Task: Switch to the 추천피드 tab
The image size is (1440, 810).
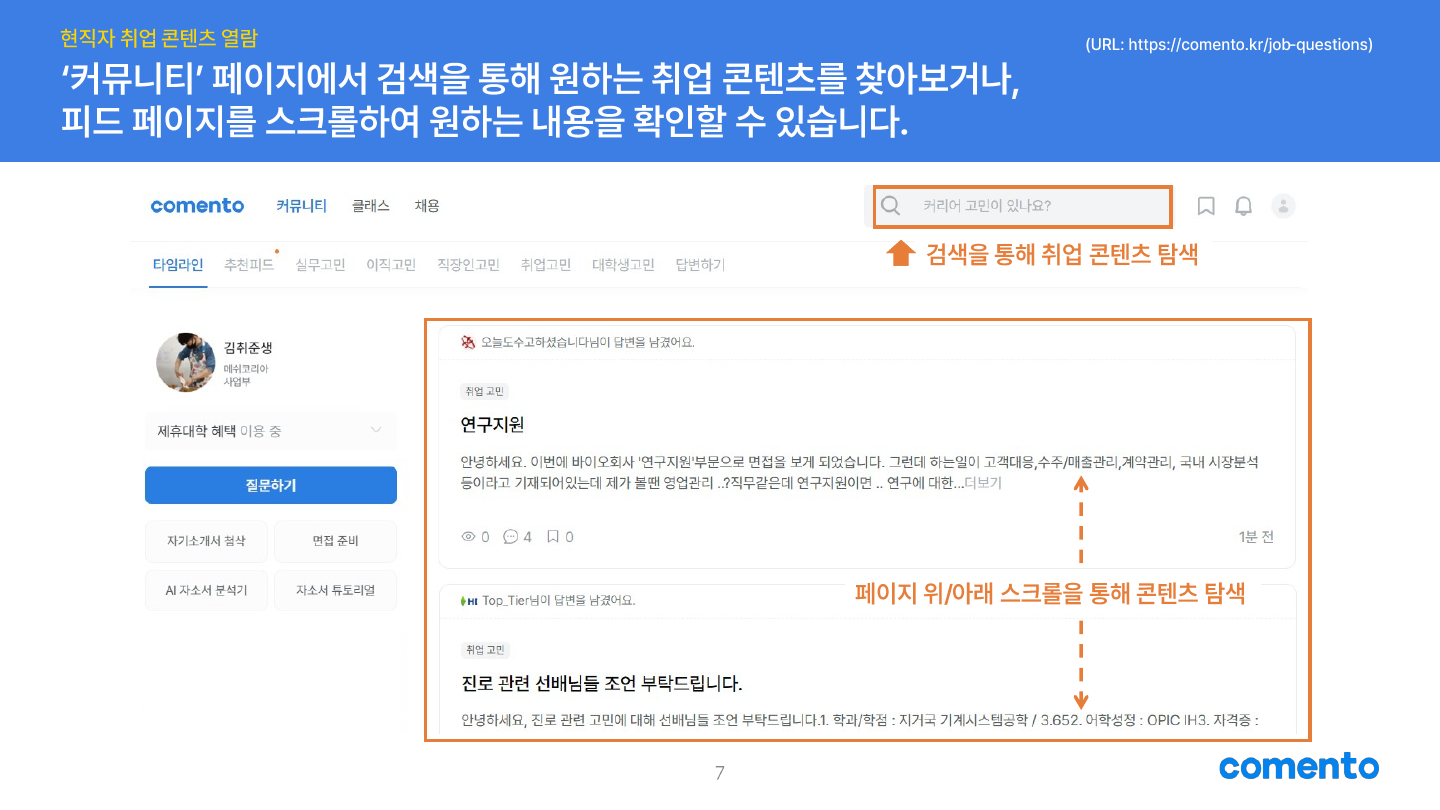Action: tap(249, 265)
